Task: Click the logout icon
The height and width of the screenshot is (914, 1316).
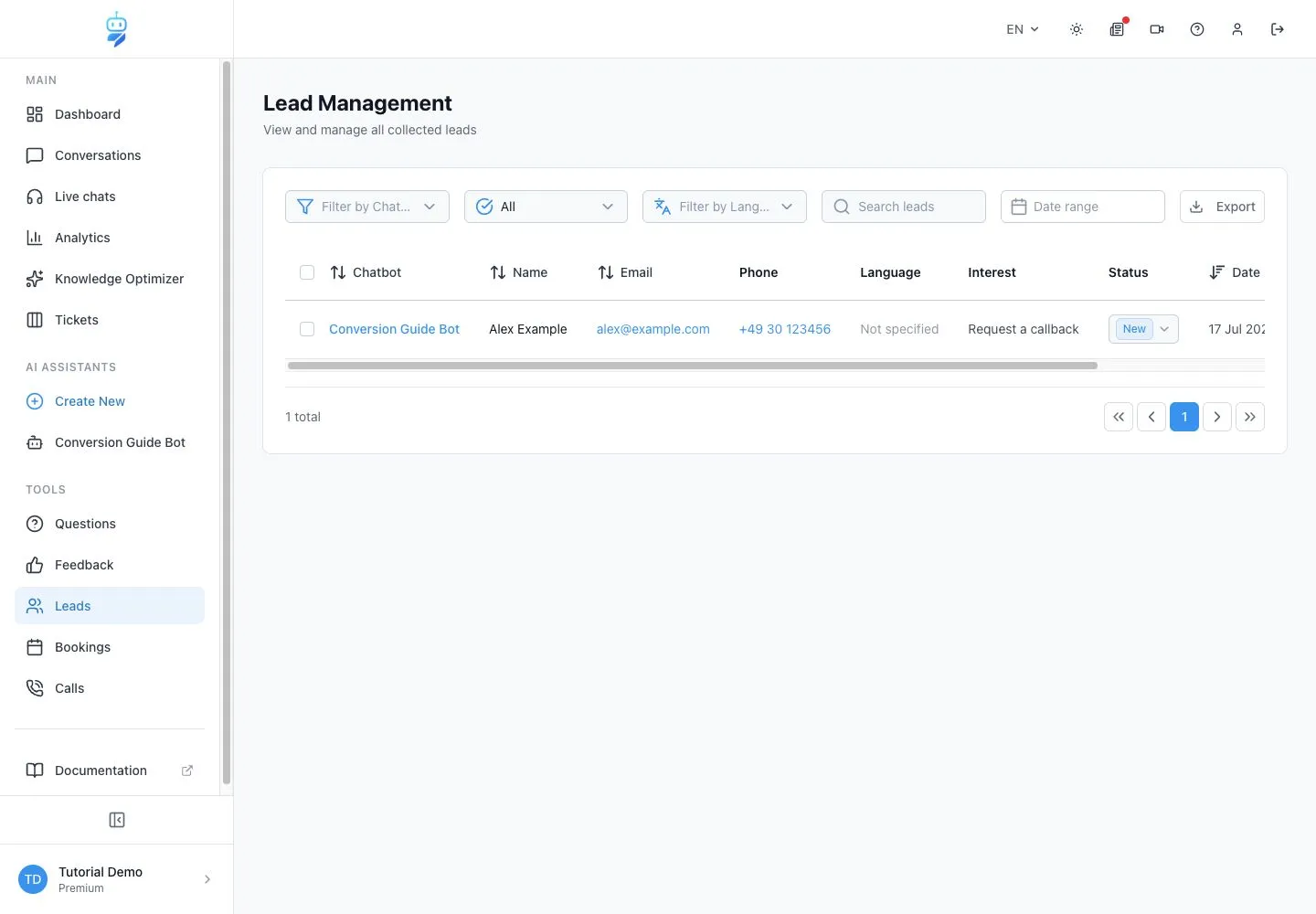Action: [1278, 29]
